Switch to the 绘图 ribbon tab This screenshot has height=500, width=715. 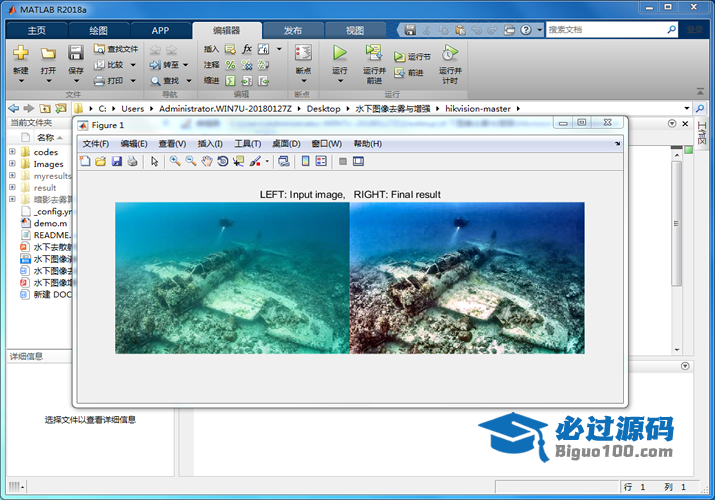point(99,30)
